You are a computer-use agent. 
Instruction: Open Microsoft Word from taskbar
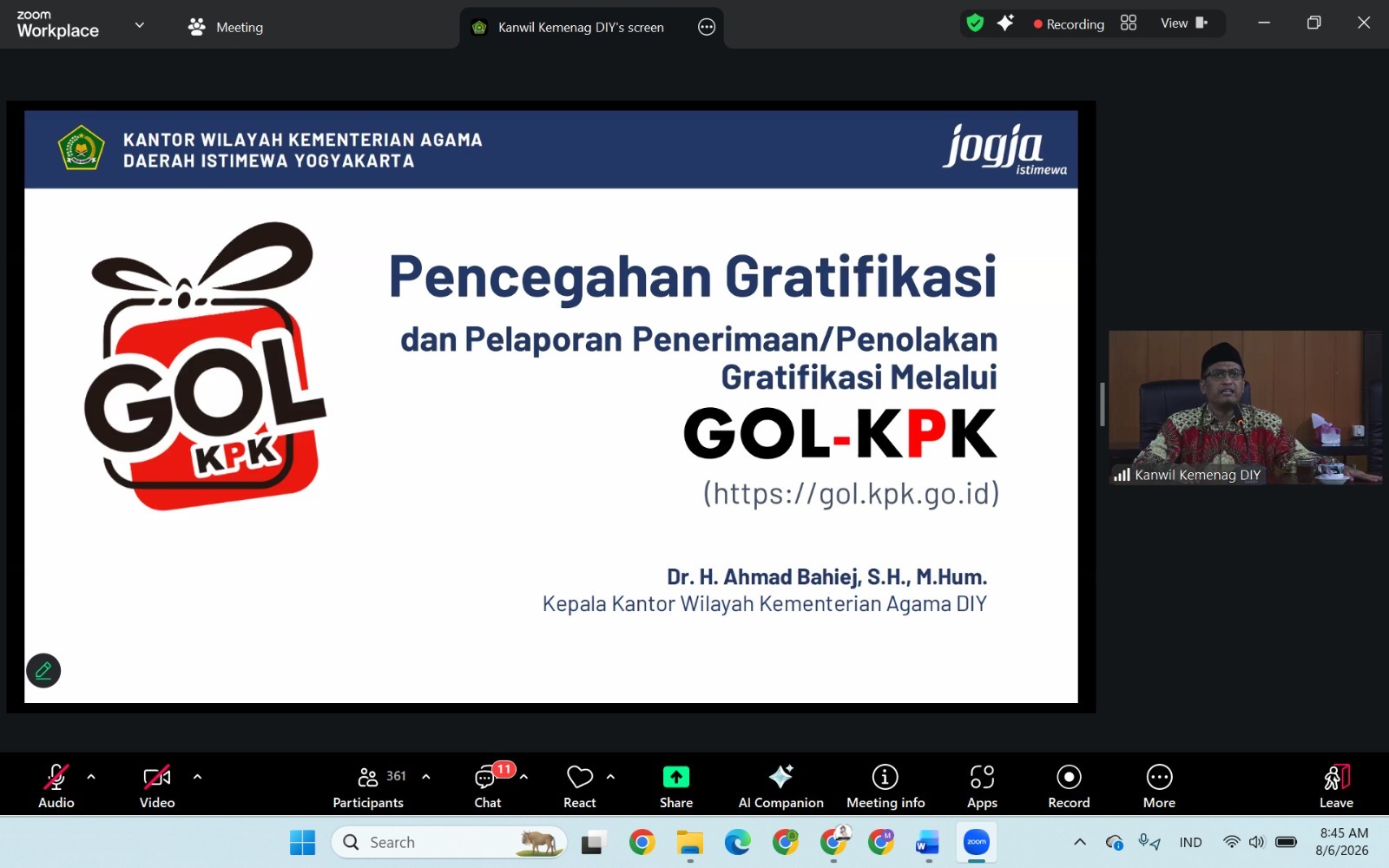pyautogui.click(x=928, y=842)
